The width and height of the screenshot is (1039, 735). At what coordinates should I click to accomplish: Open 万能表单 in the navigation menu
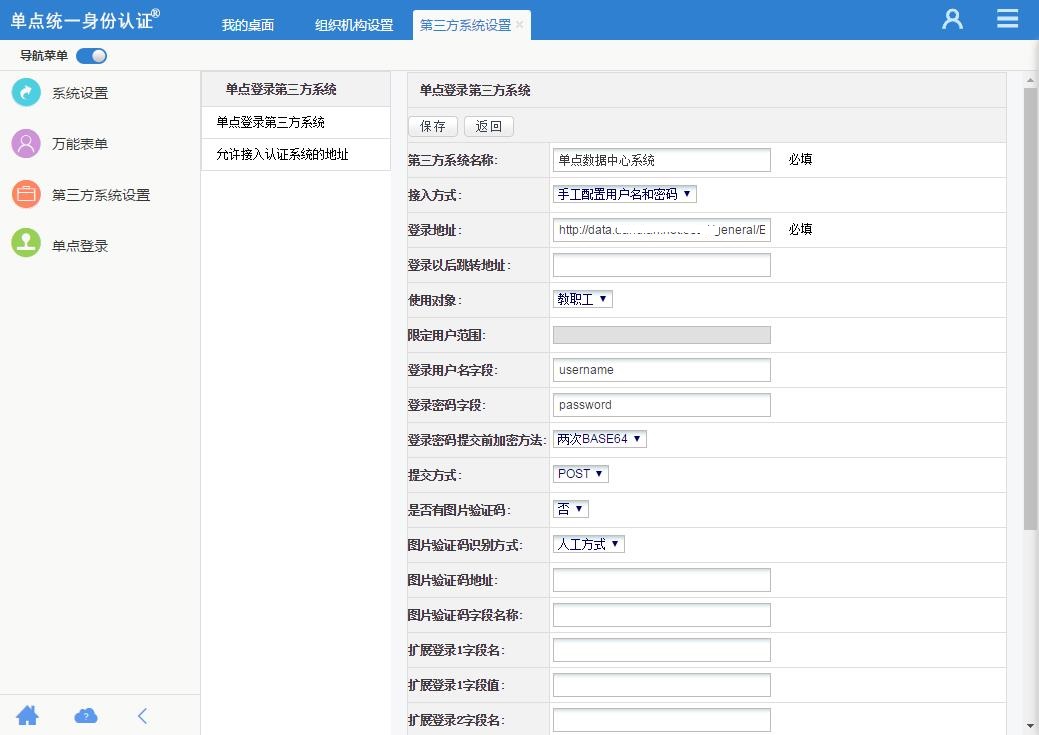click(x=80, y=144)
